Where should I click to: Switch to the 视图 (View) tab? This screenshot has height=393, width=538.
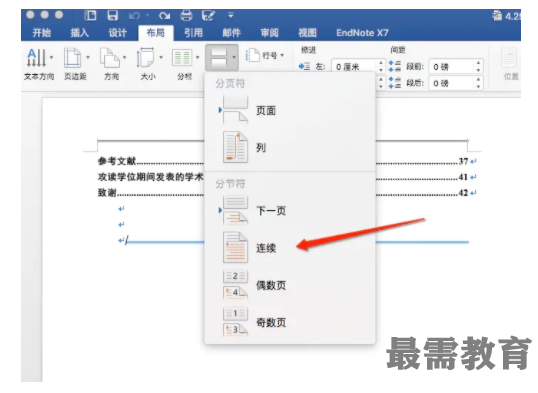pyautogui.click(x=307, y=33)
